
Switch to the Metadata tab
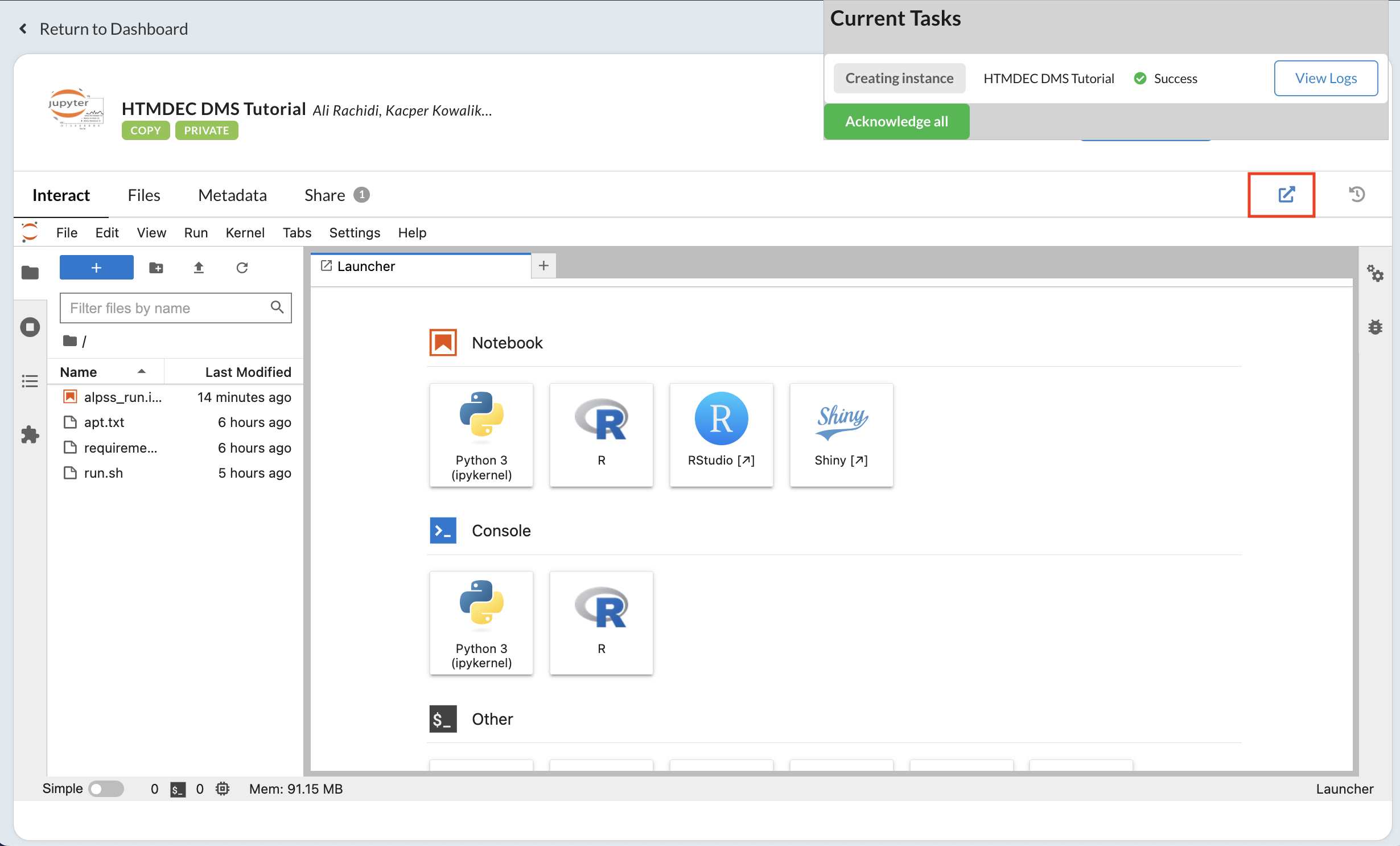coord(232,195)
